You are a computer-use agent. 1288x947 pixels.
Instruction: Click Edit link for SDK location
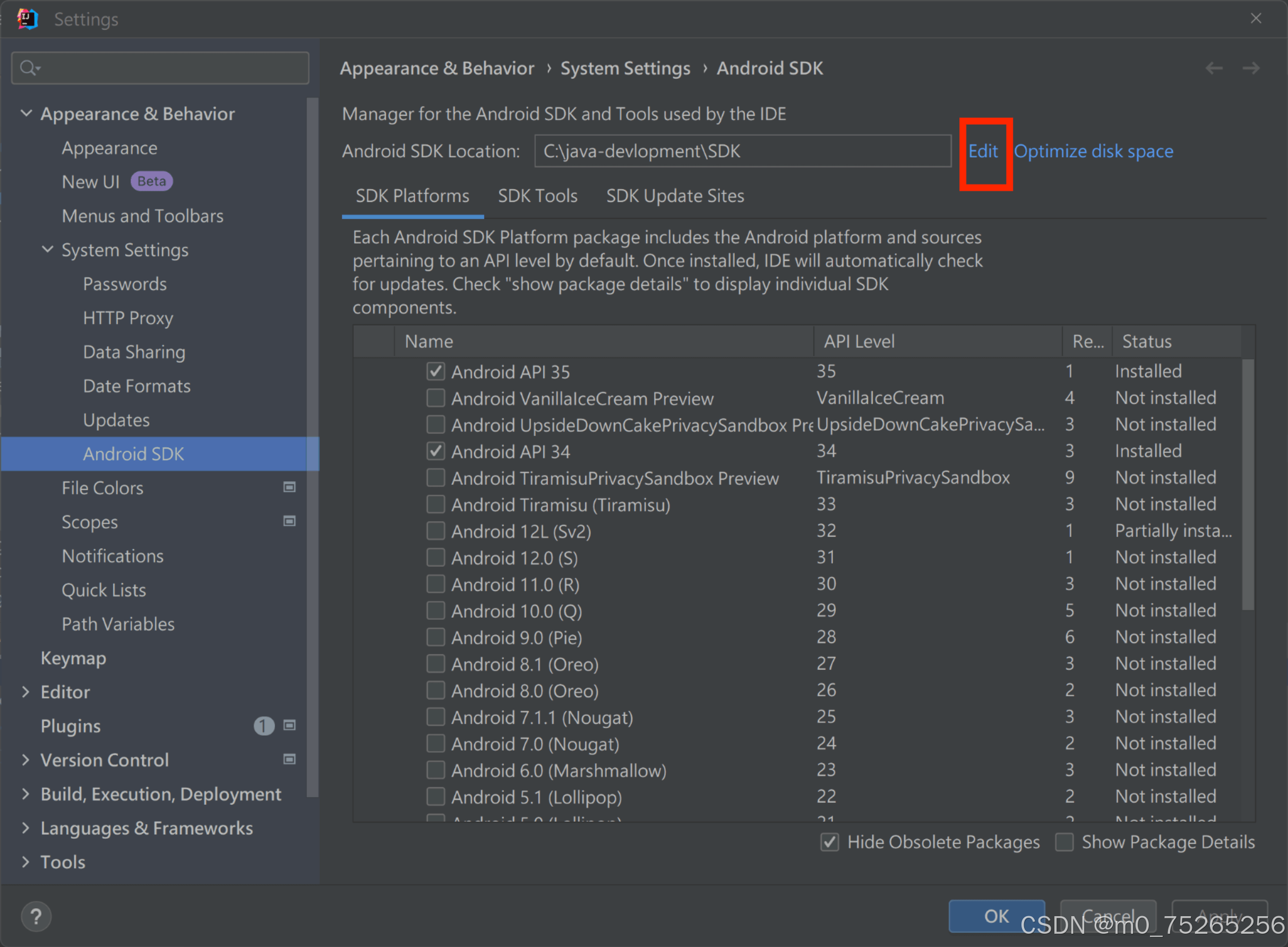[983, 151]
